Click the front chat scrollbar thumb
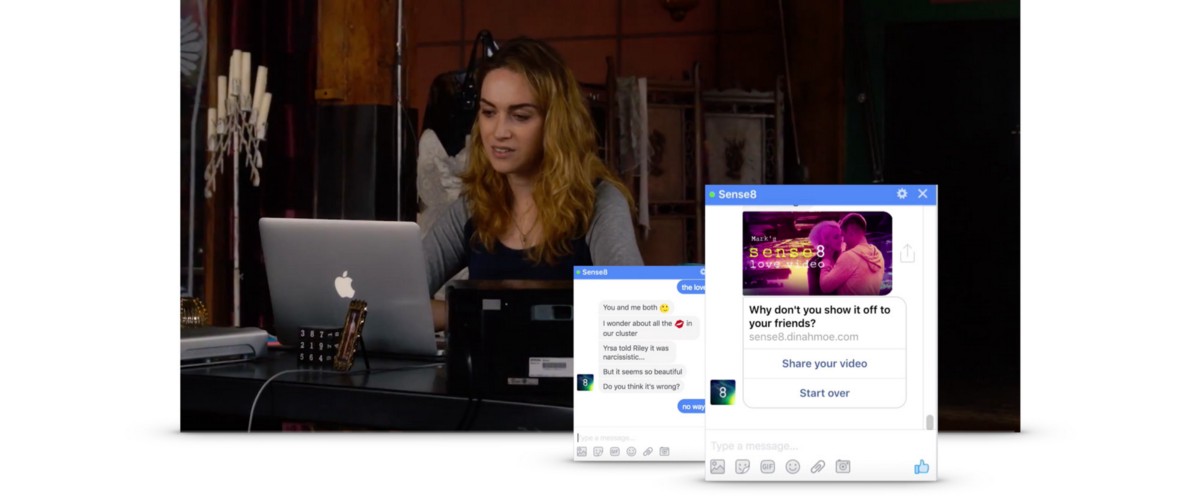1200x498 pixels. click(x=930, y=422)
